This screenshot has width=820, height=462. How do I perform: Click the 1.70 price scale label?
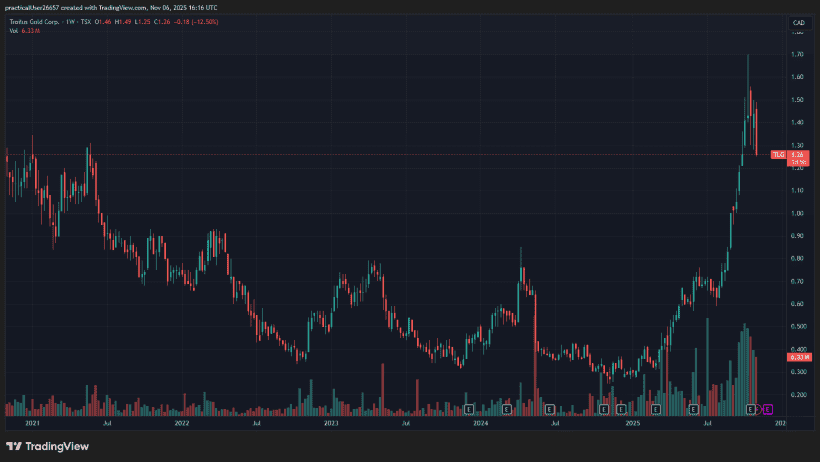tap(798, 55)
